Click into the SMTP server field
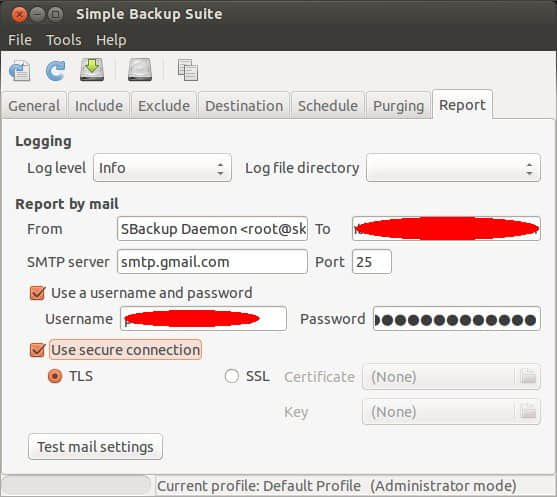Viewport: 557px width, 497px height. tap(212, 262)
